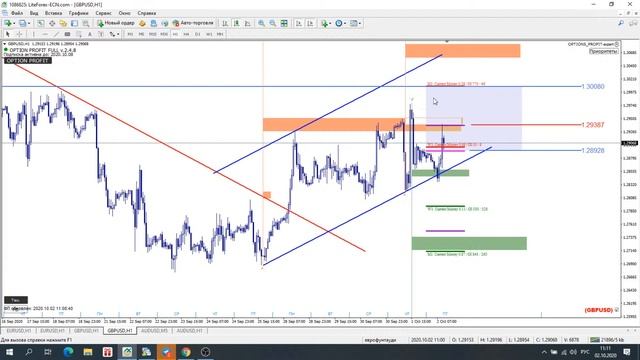The image size is (640, 360).
Task: Expand the Periods dropdown arrow
Action: [345, 23]
